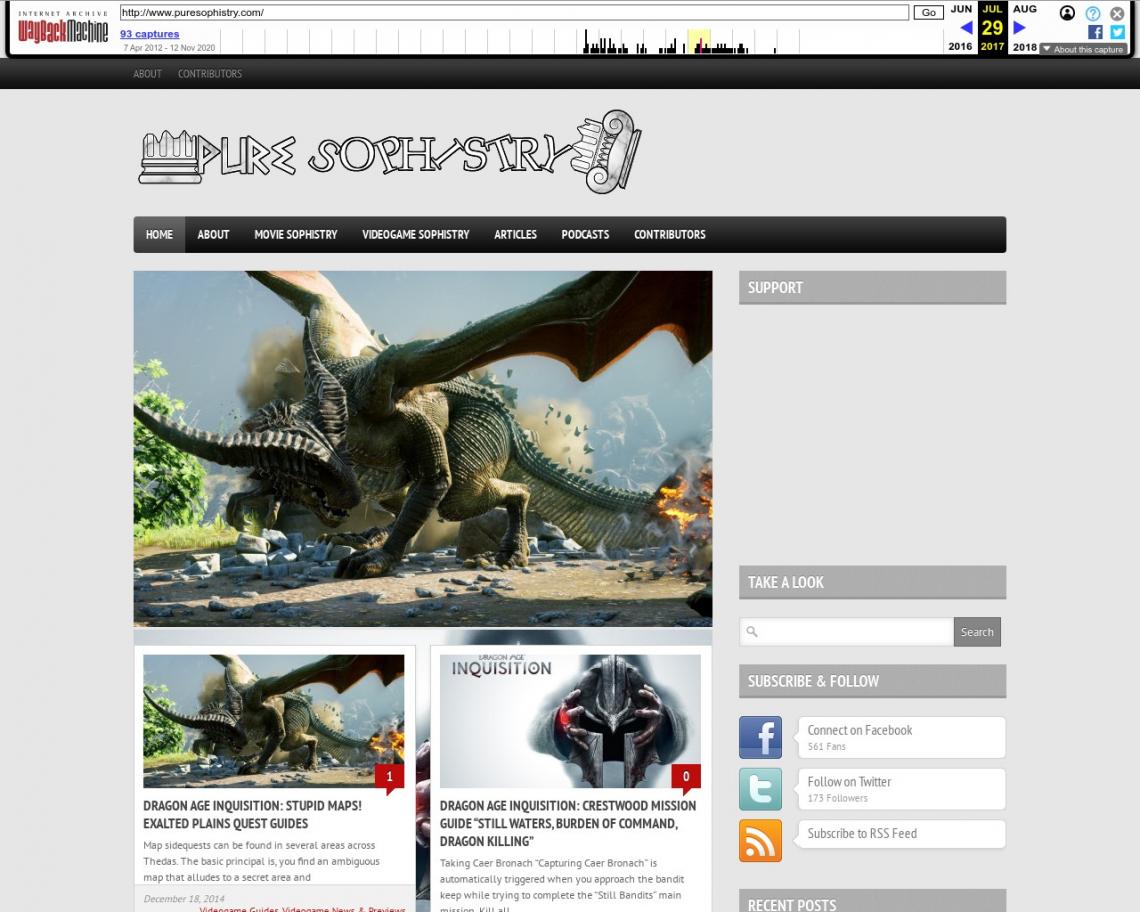Click the Twitter bird sidebar icon

pos(760,789)
